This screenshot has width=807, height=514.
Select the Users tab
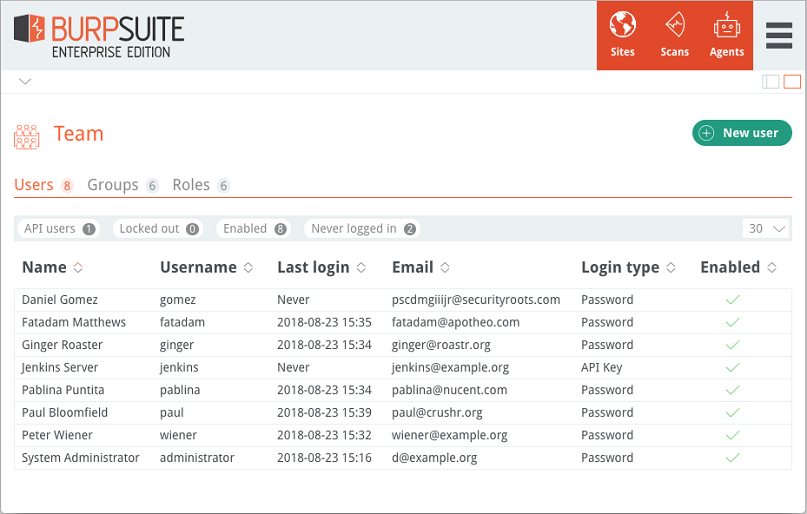point(43,185)
